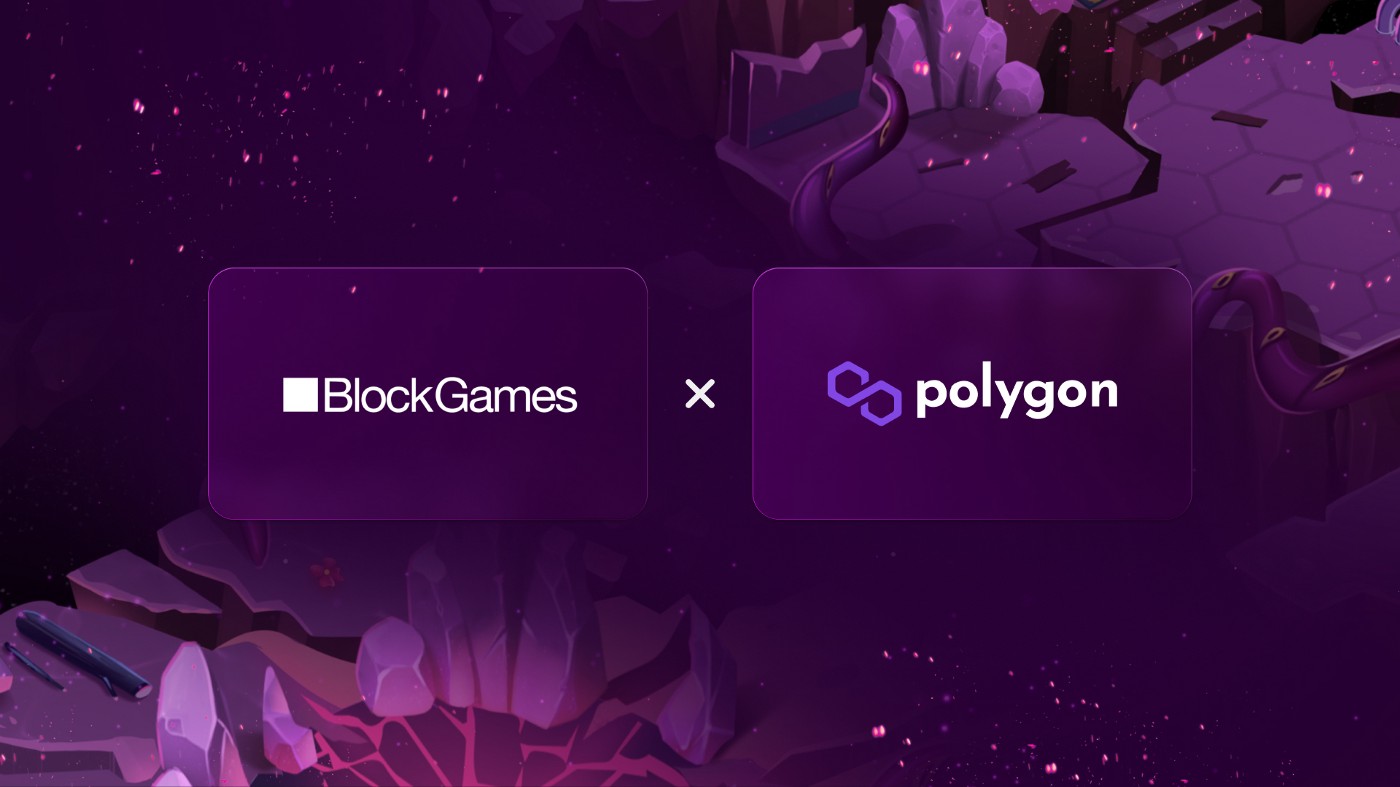Click the tentacle with eyes at right edge
This screenshot has height=787, width=1400.
[x=1290, y=340]
